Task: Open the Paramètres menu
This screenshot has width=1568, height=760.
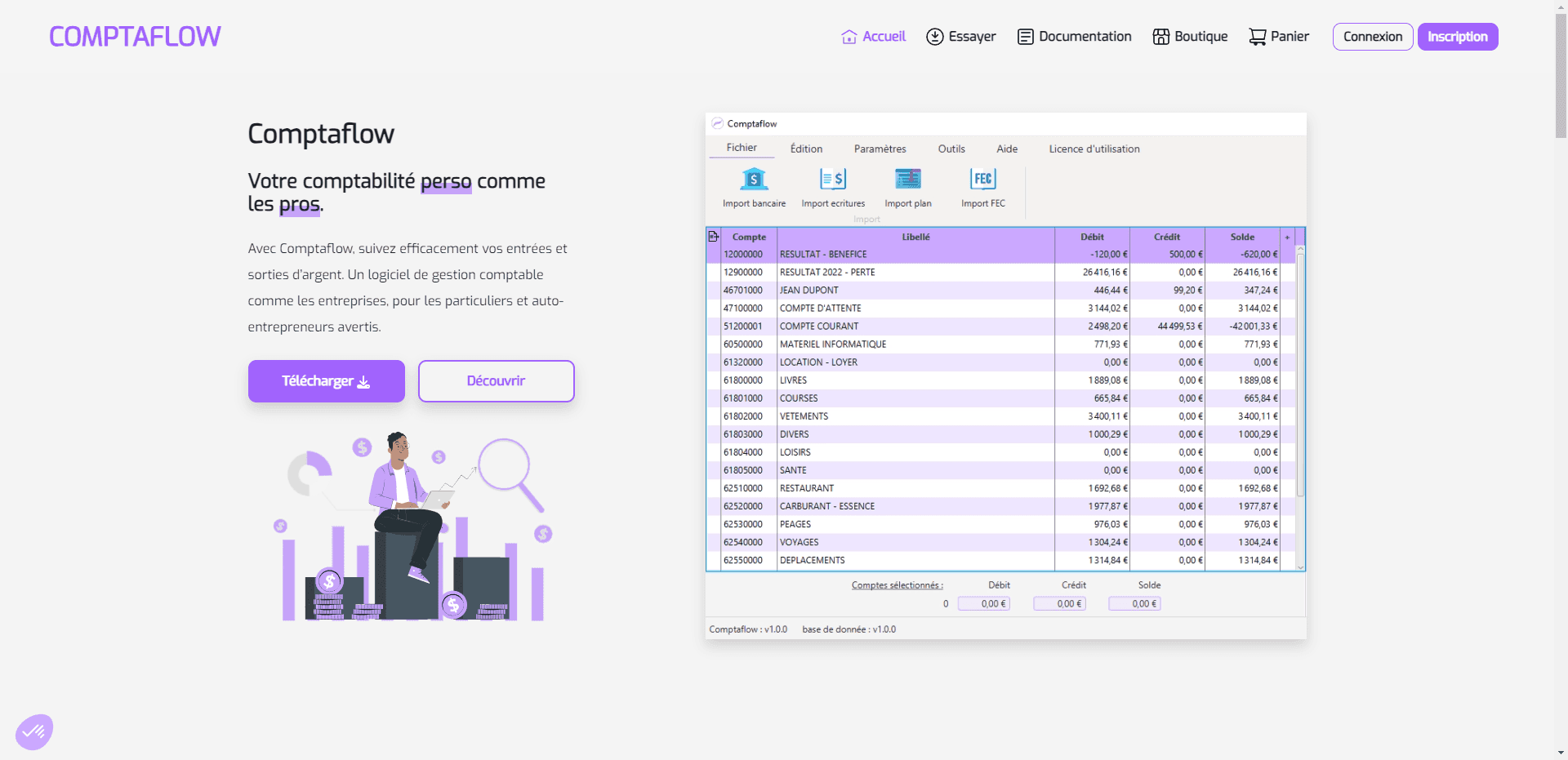Action: point(880,149)
